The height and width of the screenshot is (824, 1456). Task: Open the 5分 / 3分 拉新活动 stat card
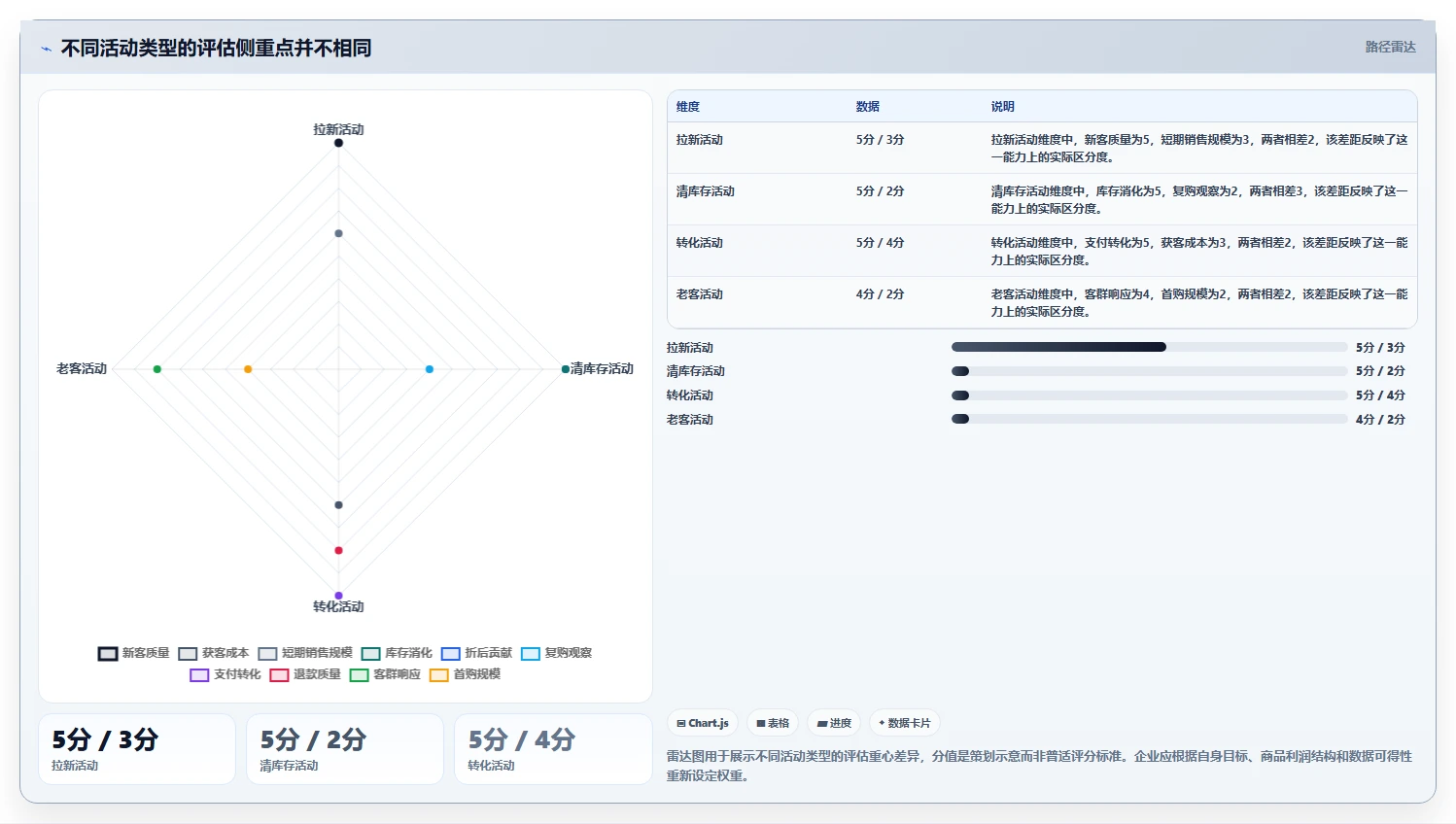point(137,749)
